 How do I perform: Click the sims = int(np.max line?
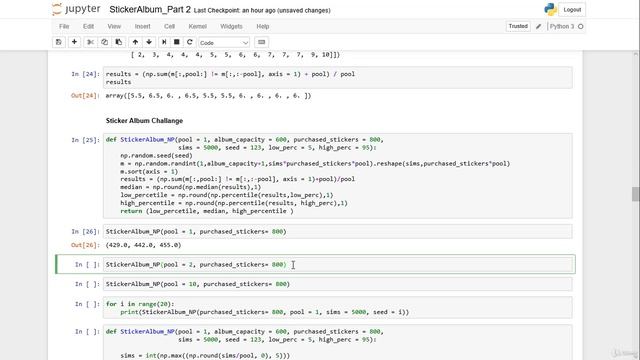tap(205, 356)
